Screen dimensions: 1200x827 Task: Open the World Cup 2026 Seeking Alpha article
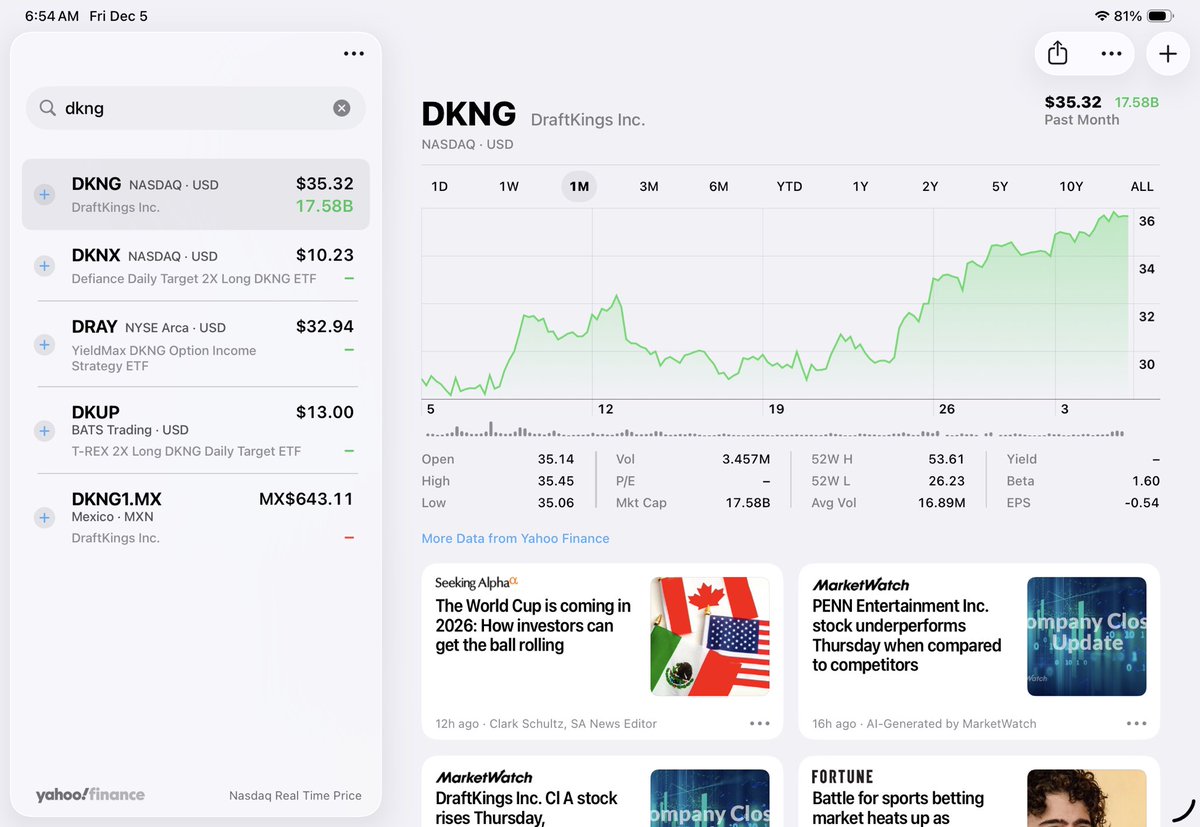(x=602, y=651)
